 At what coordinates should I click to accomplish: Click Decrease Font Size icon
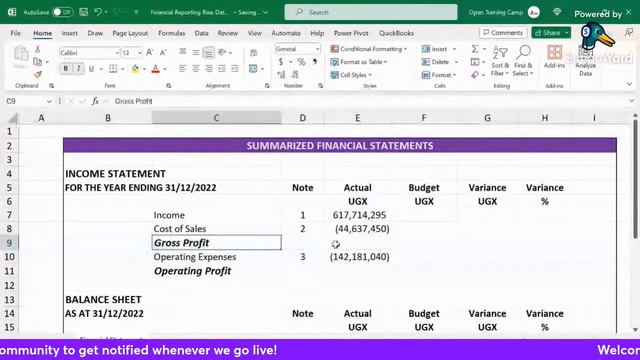click(x=163, y=52)
